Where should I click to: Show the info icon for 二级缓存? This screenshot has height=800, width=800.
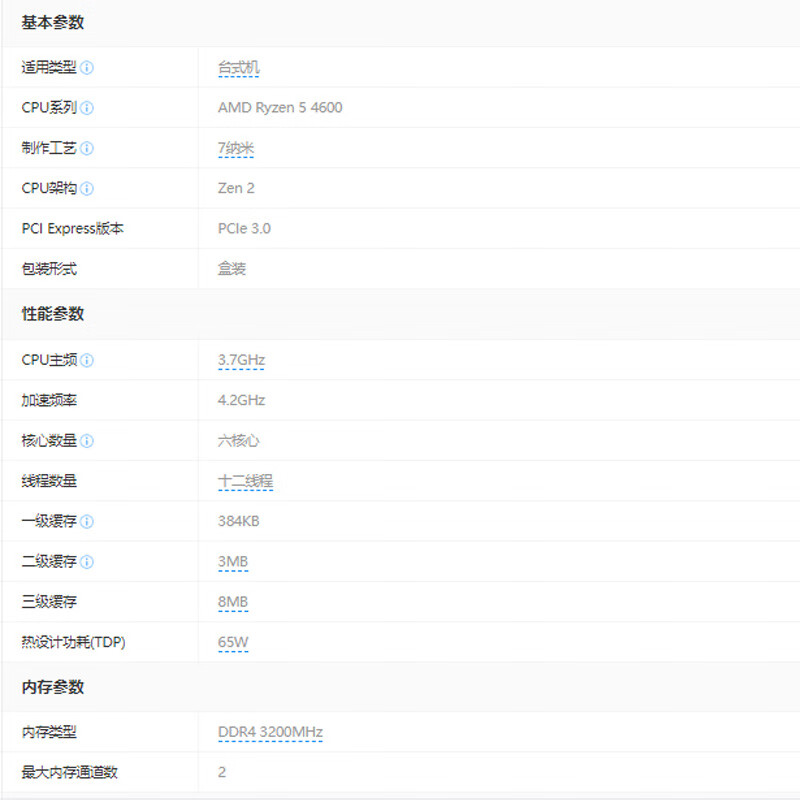pyautogui.click(x=87, y=562)
